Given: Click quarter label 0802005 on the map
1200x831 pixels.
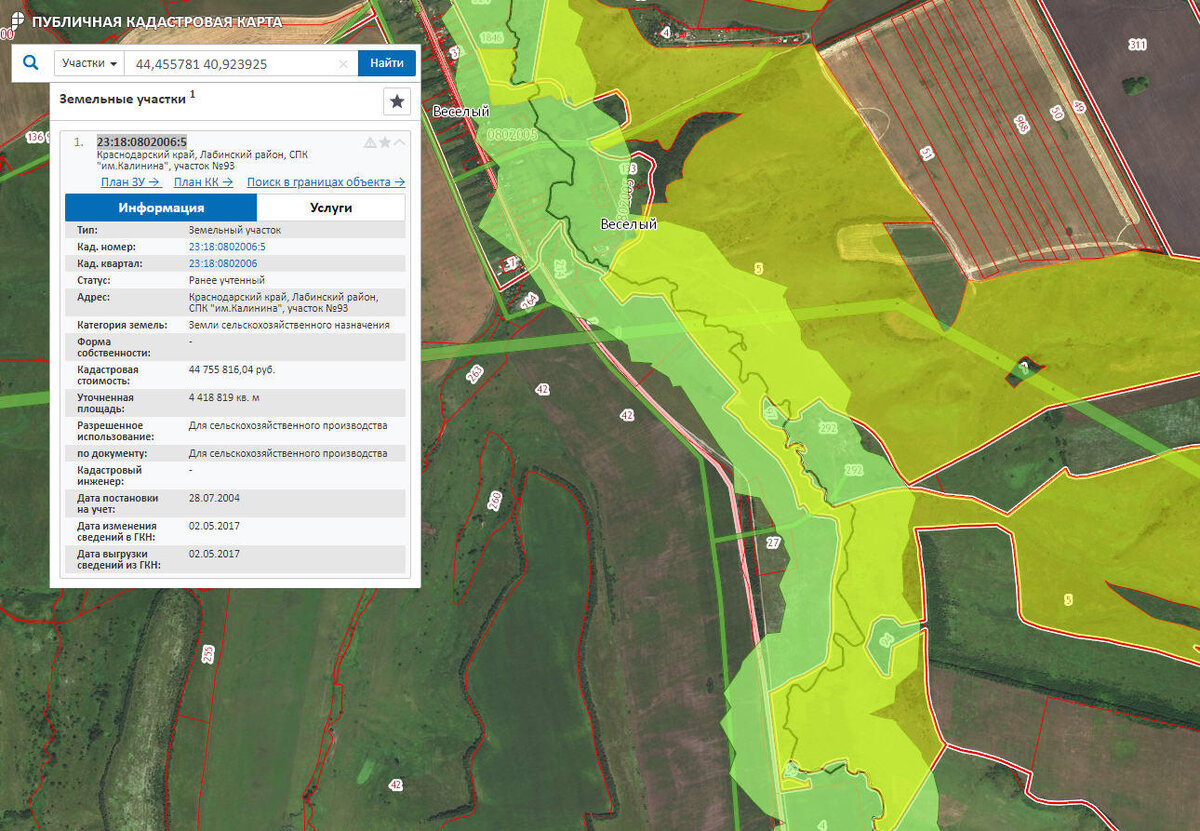Looking at the screenshot, I should pos(511,133).
